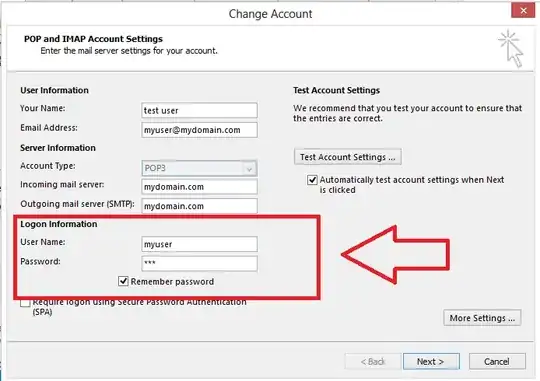This screenshot has height=381, width=540.
Task: Click the Password input field
Action: (199, 264)
